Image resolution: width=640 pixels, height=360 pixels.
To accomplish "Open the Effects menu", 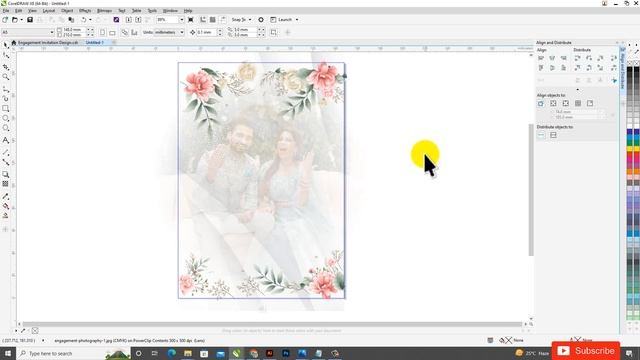I will pos(85,11).
